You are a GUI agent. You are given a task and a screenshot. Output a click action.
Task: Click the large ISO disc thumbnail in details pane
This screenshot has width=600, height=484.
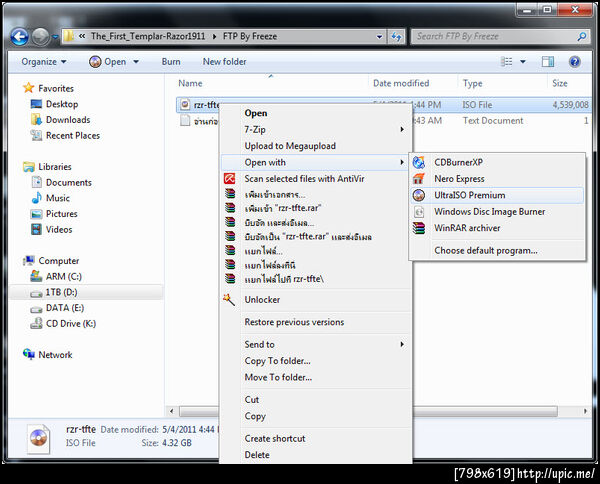[39, 438]
